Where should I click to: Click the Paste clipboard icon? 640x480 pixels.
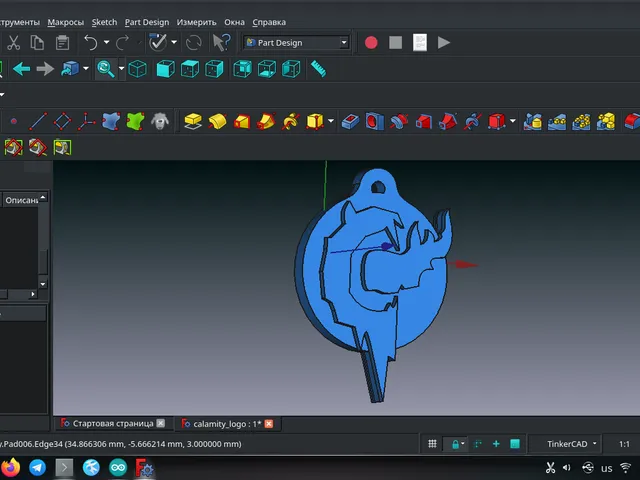62,42
